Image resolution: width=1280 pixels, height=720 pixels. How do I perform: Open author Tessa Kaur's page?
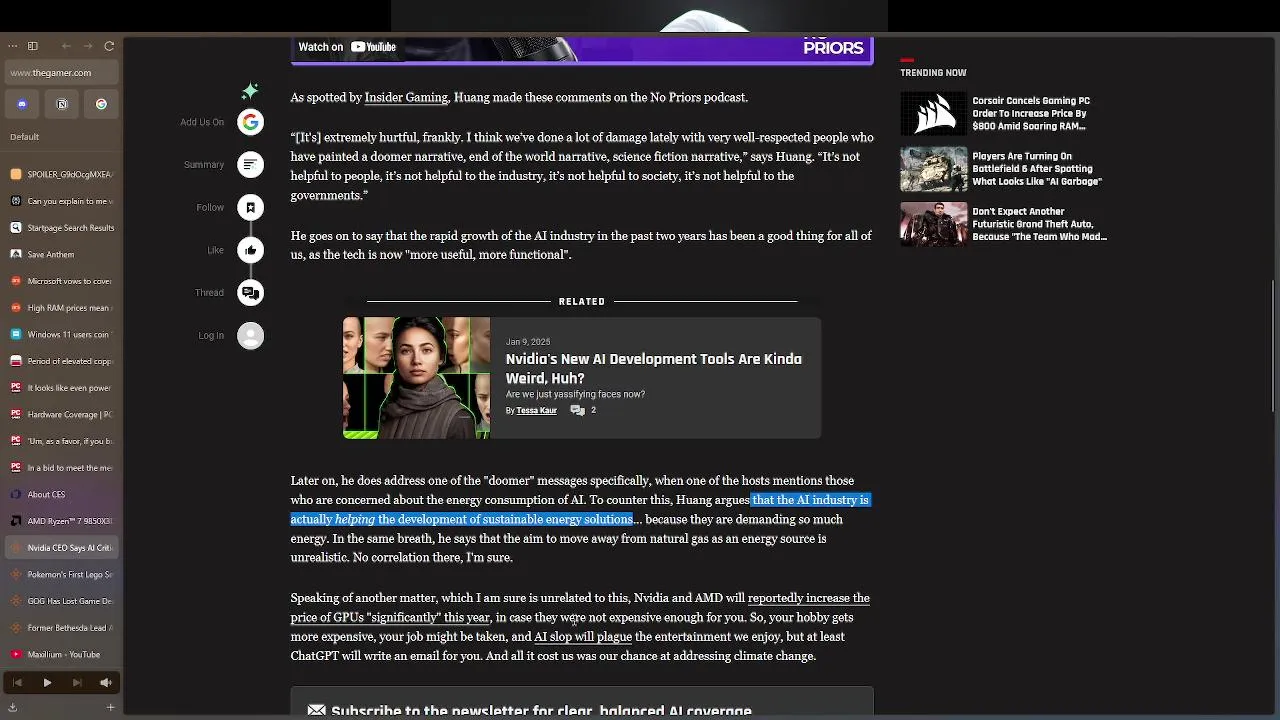click(x=536, y=410)
